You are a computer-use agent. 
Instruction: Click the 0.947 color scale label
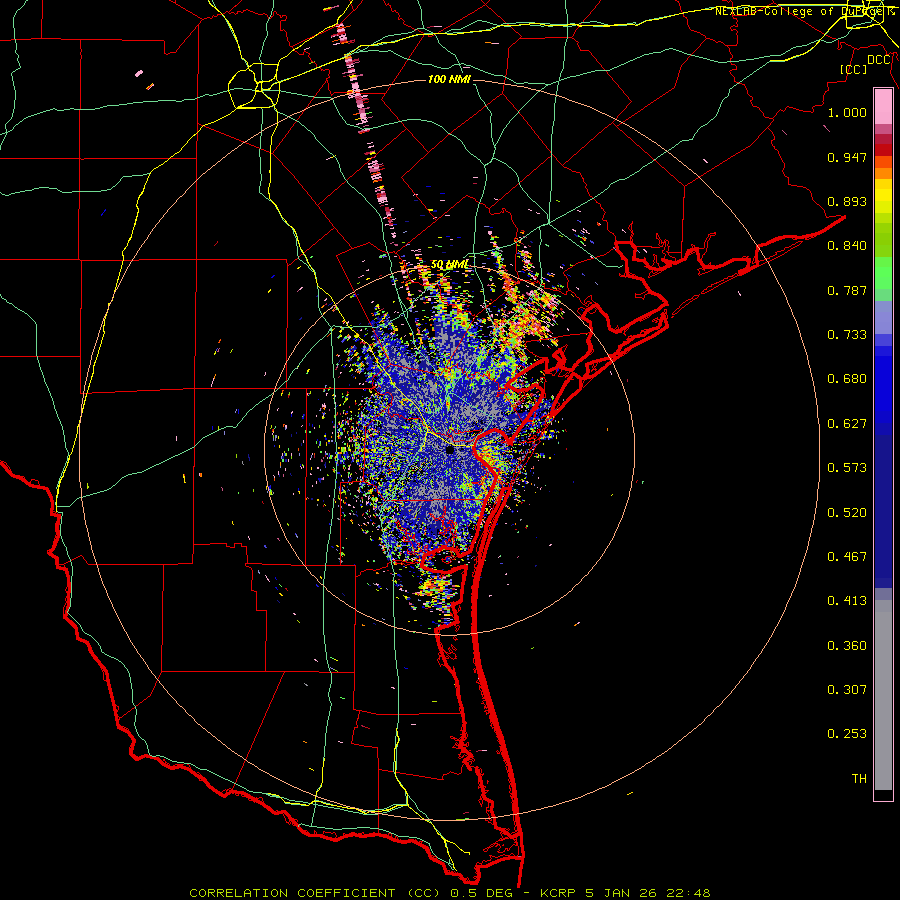point(847,157)
